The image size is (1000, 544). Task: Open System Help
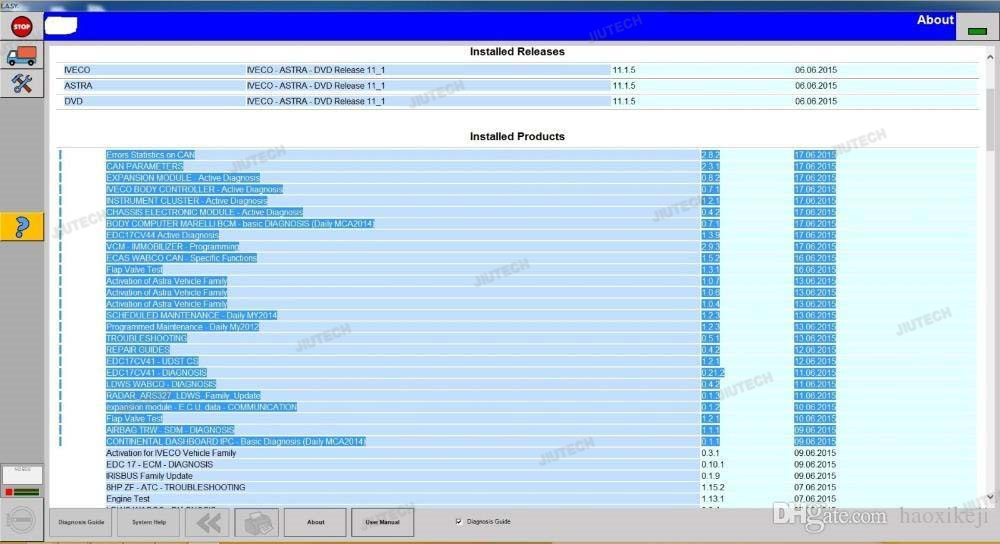coord(149,523)
